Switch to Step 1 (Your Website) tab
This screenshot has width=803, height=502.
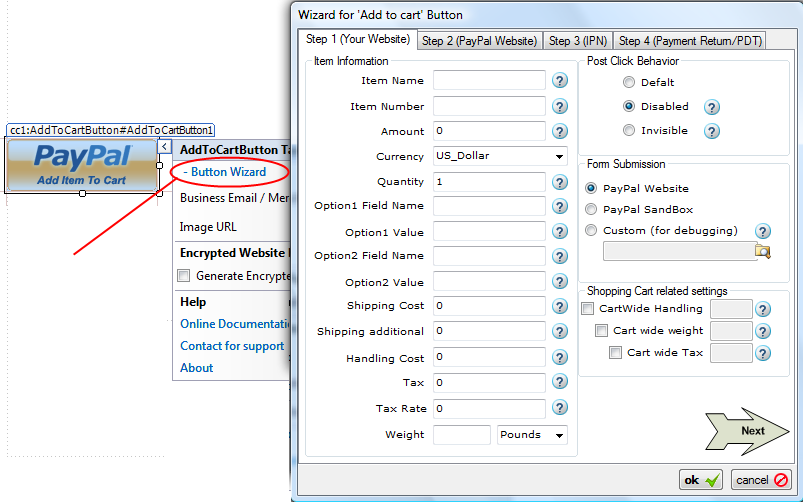click(358, 39)
